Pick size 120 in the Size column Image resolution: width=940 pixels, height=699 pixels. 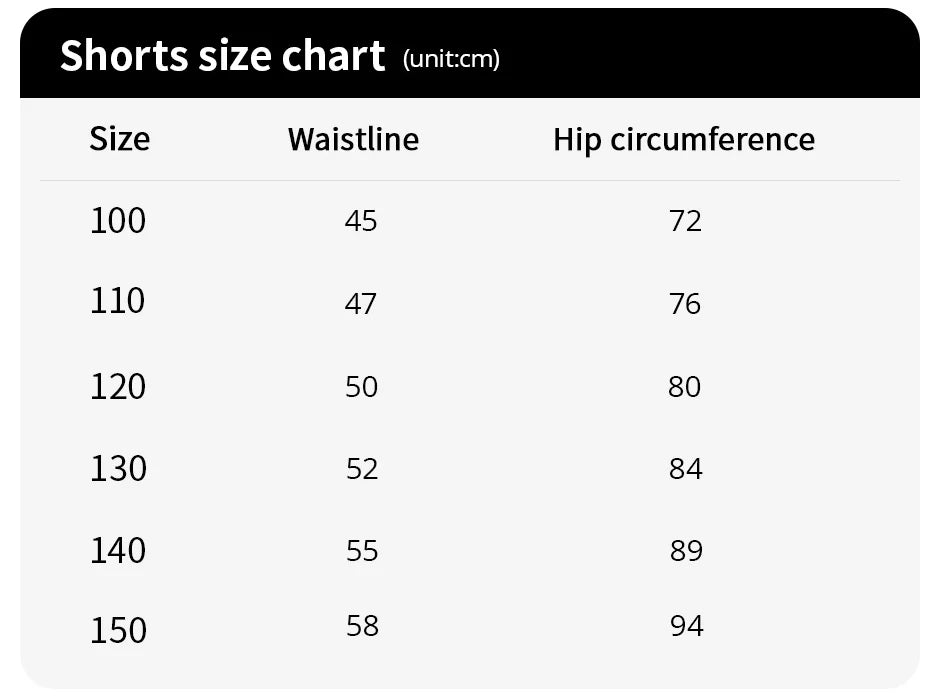point(118,386)
